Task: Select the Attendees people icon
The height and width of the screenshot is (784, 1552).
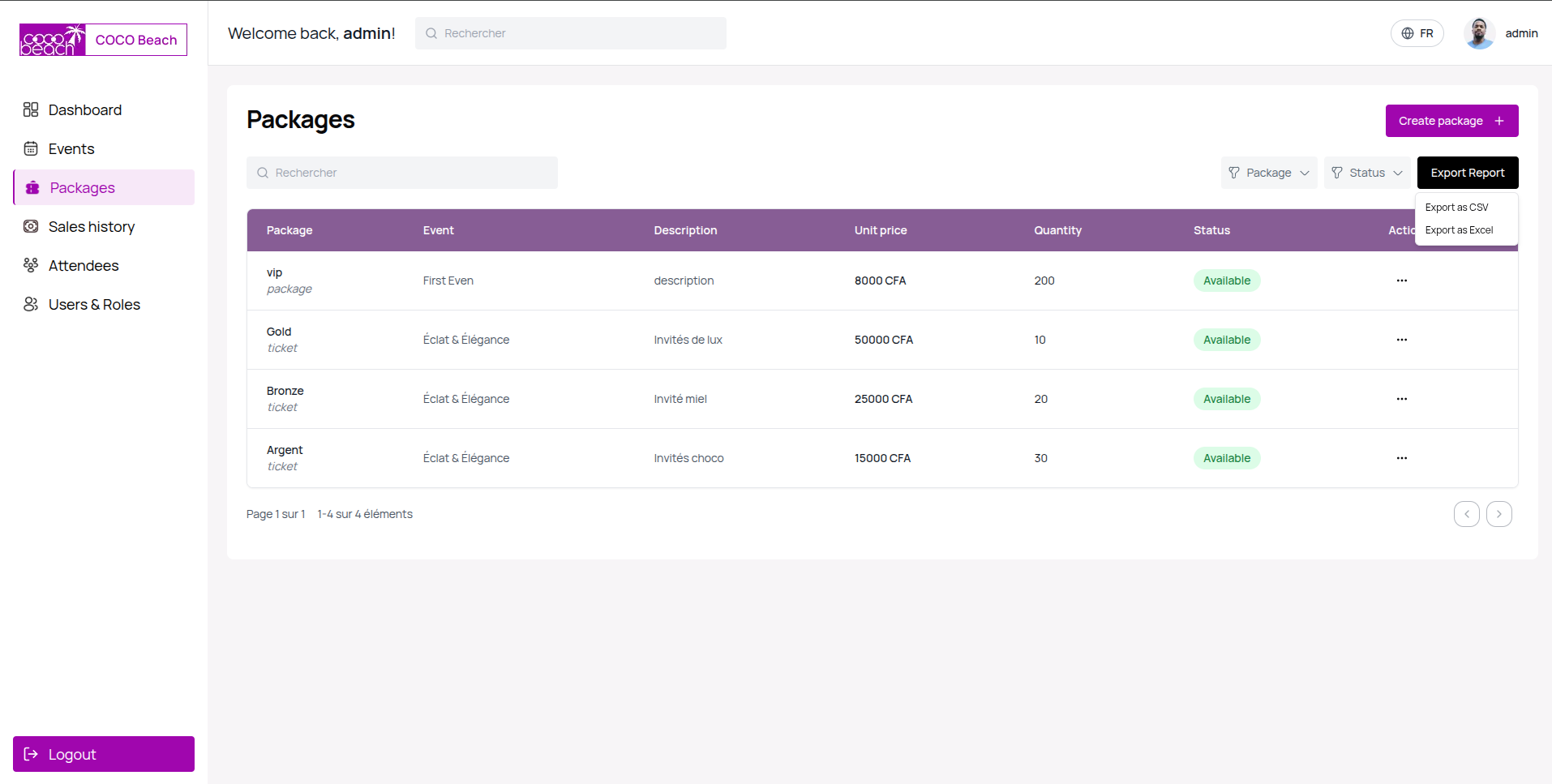Action: [x=31, y=265]
